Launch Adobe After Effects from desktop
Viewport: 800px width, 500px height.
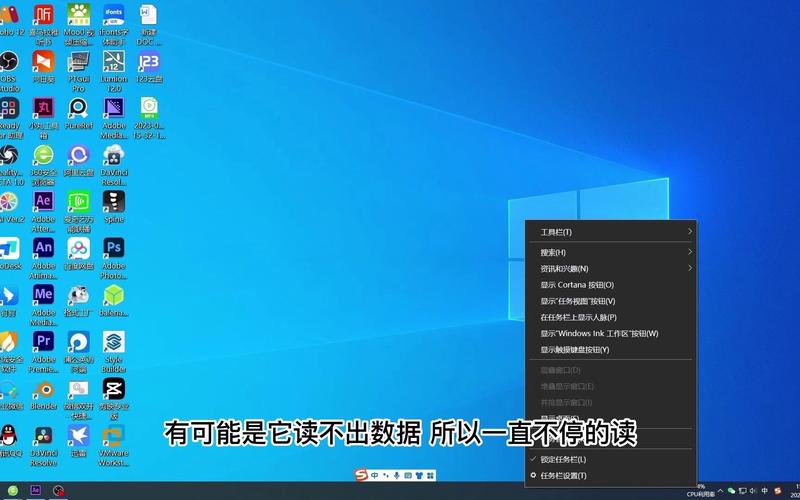click(x=43, y=212)
